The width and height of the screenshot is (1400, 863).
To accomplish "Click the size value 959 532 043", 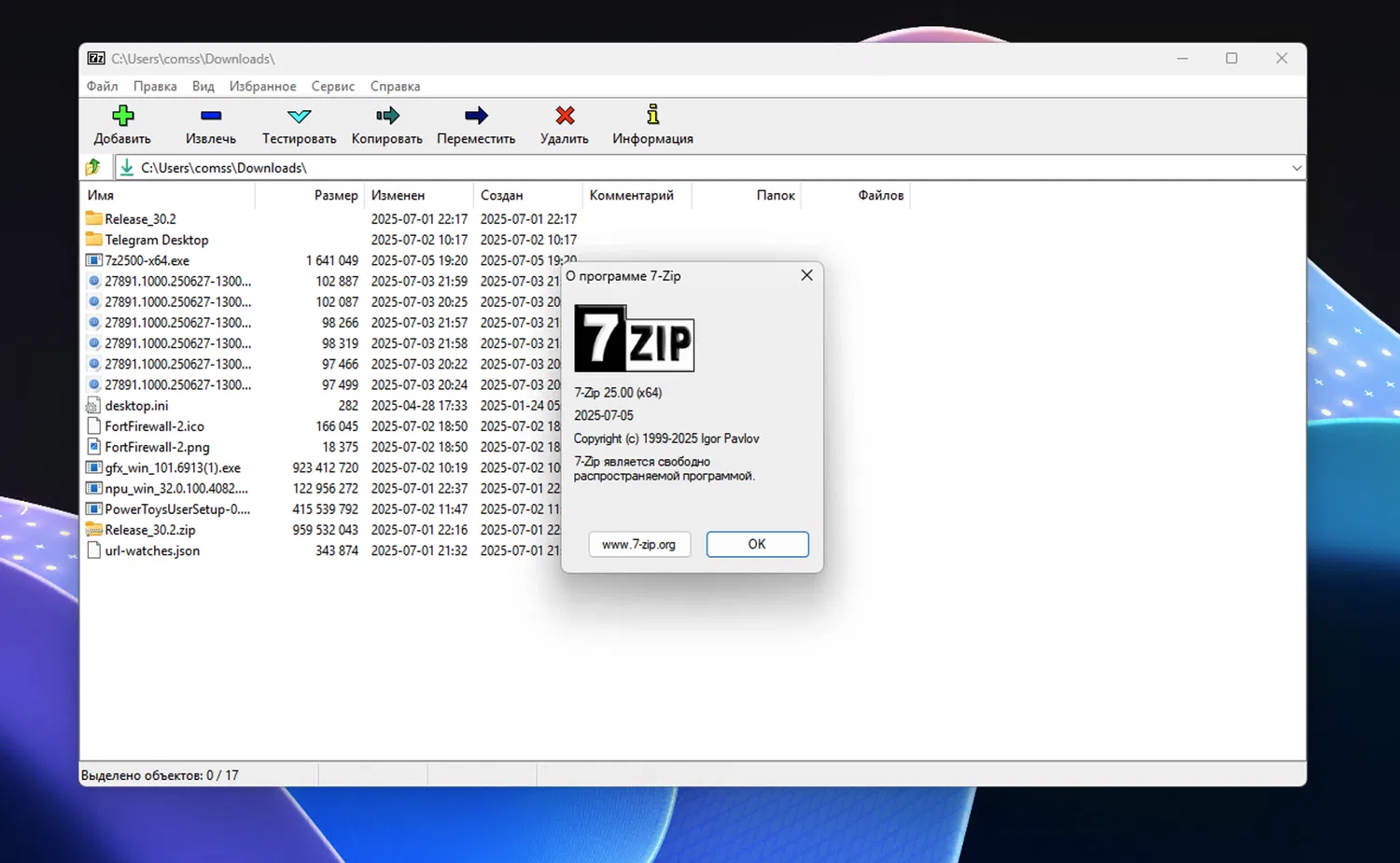I will 326,530.
